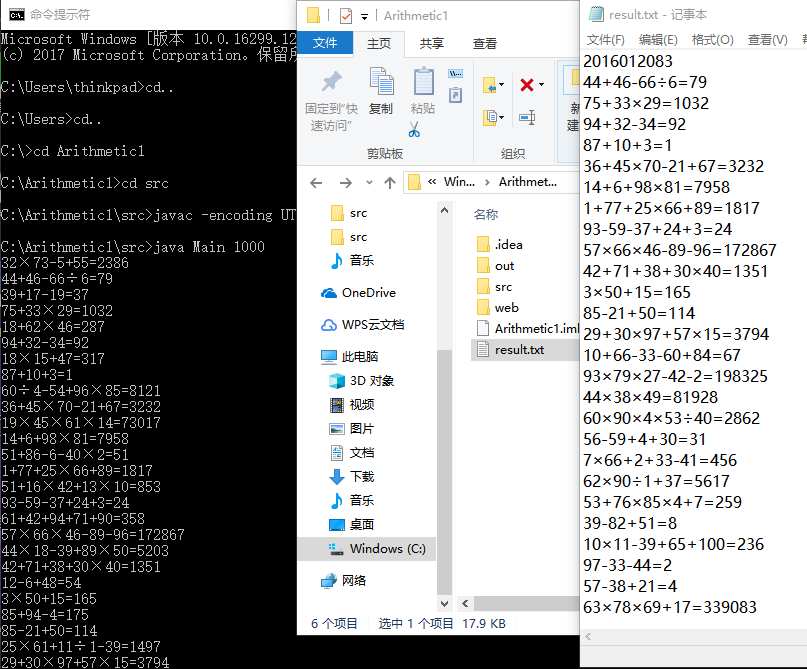807x669 pixels.
Task: Click Win... breadcrumb in address bar
Action: (459, 182)
